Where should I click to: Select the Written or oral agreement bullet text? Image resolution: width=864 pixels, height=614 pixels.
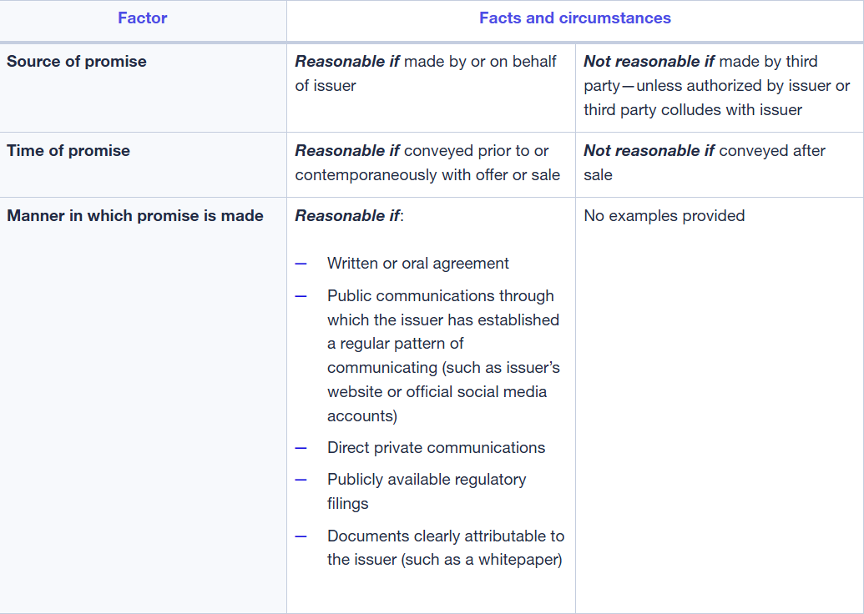418,264
